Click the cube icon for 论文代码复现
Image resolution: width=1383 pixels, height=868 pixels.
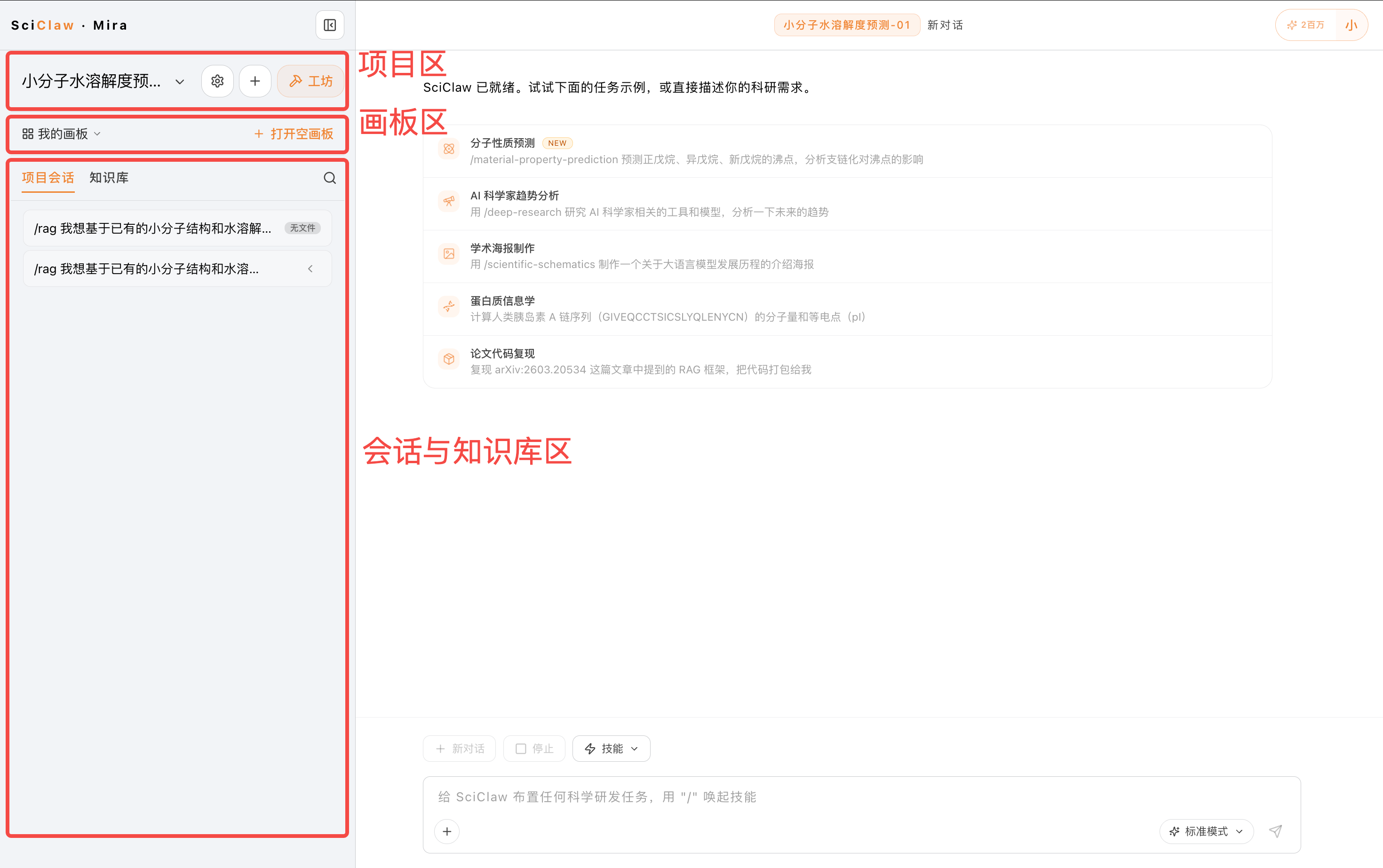[449, 359]
